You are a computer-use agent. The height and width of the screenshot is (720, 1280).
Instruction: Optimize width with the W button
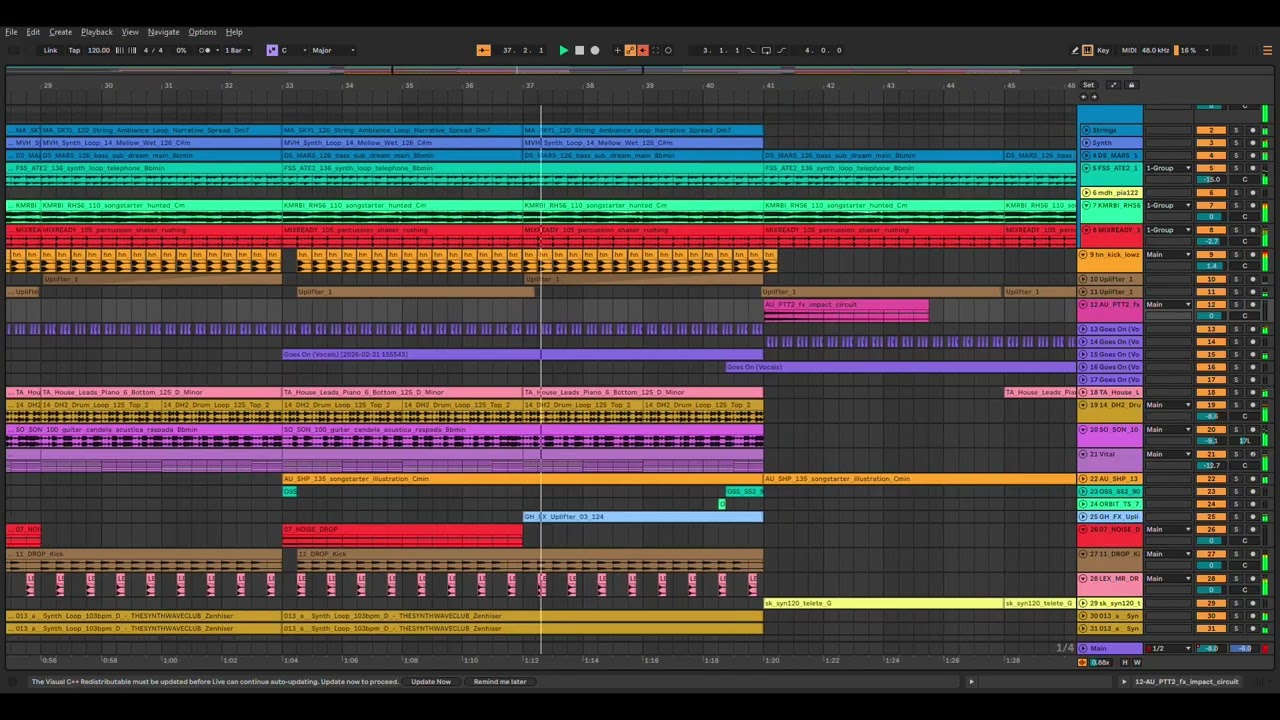coord(1137,662)
